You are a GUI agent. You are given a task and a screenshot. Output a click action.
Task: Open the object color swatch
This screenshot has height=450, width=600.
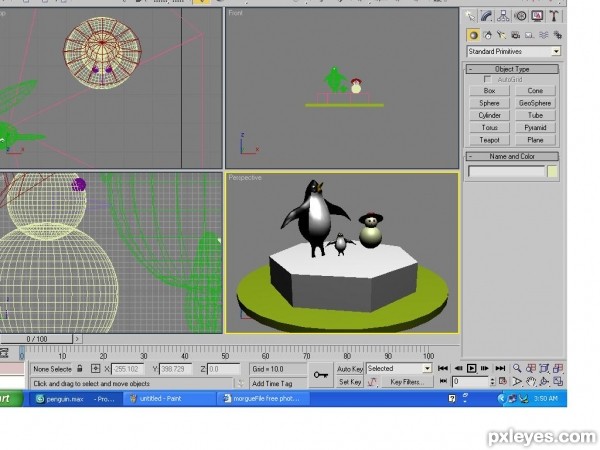552,171
